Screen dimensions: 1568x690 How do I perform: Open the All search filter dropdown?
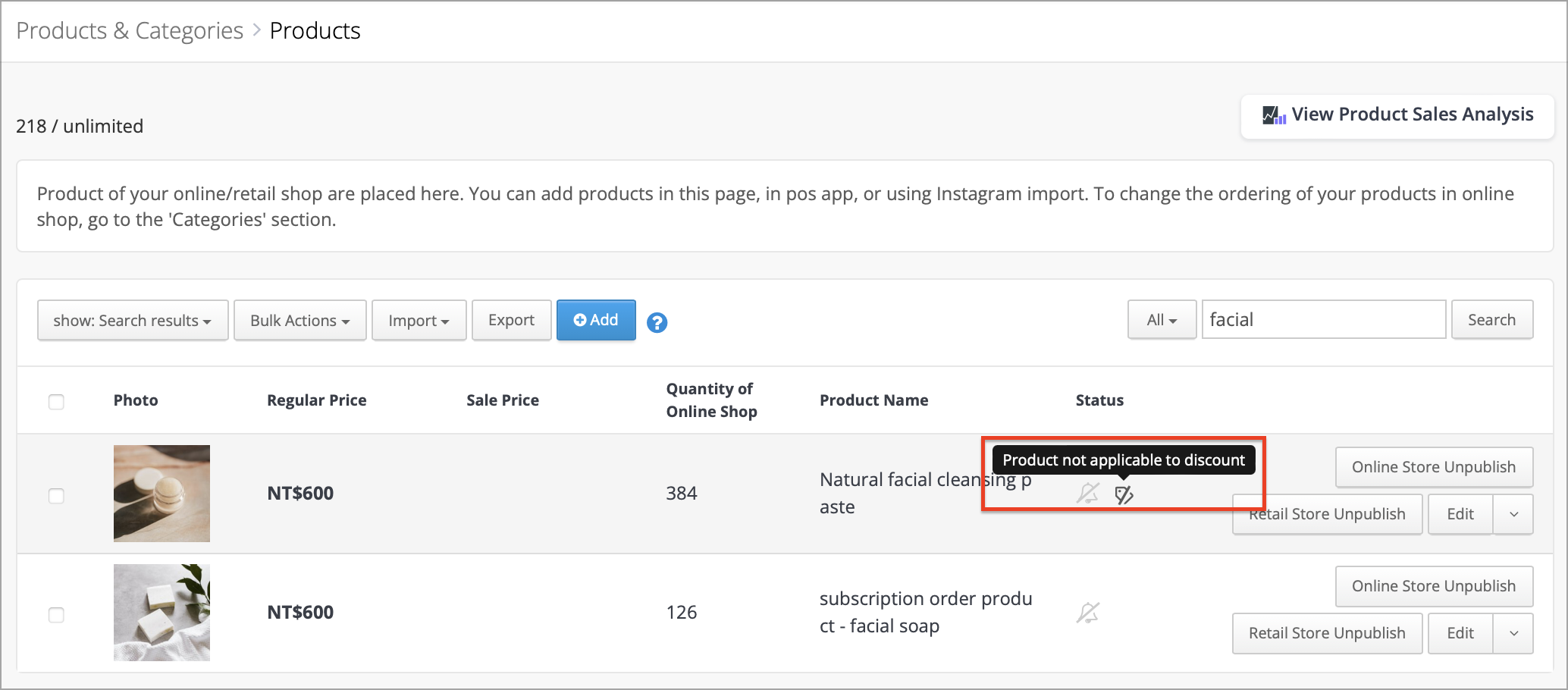point(1162,320)
